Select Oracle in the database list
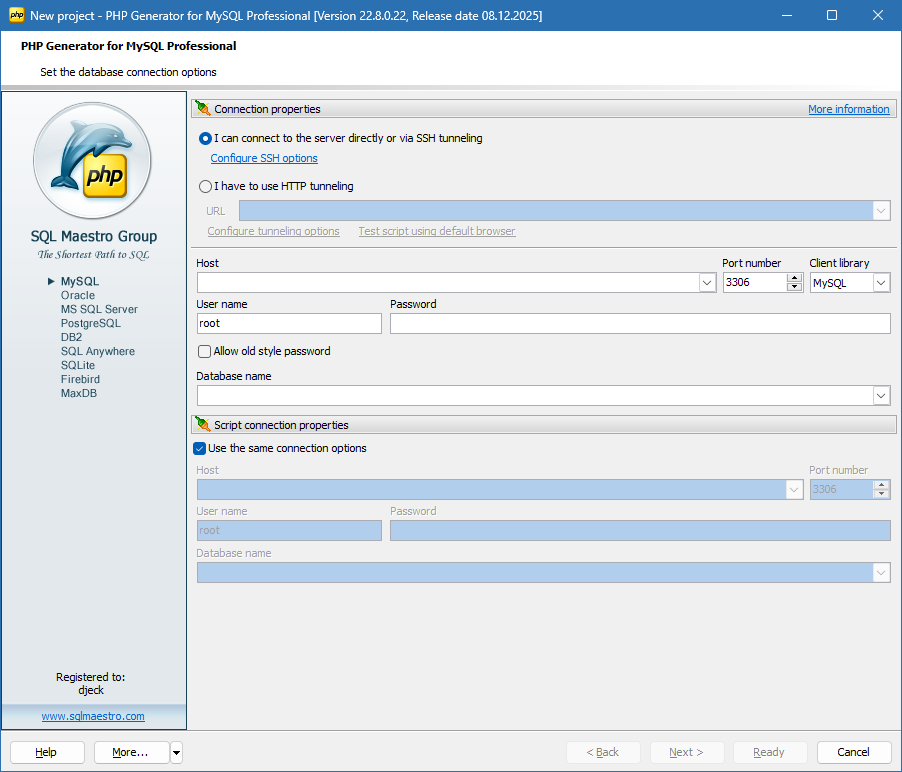Screen dimensions: 902x772 78,295
